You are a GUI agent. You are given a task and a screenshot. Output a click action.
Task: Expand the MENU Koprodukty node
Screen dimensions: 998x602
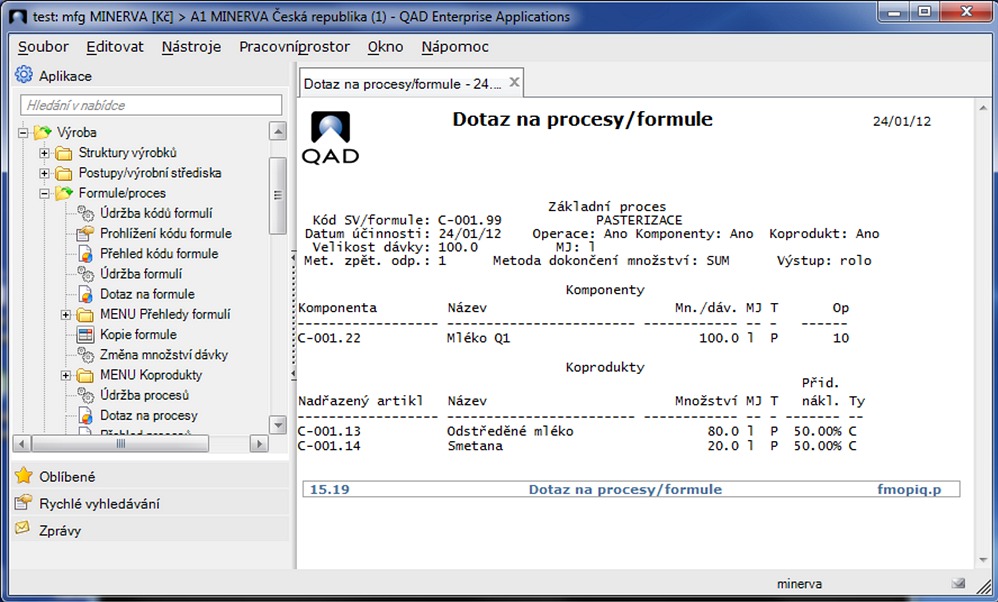pyautogui.click(x=66, y=375)
